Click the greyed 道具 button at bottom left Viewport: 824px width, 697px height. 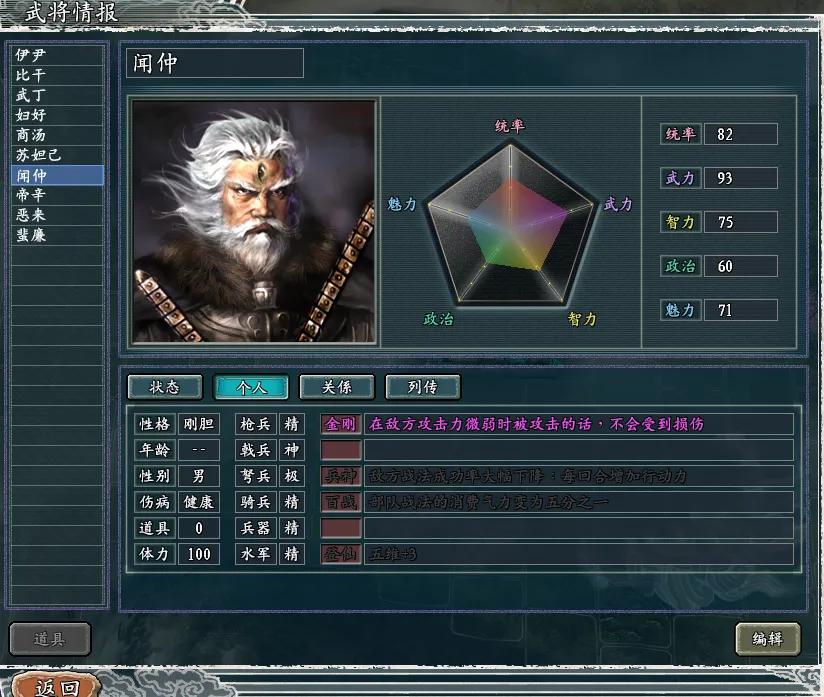click(x=50, y=639)
